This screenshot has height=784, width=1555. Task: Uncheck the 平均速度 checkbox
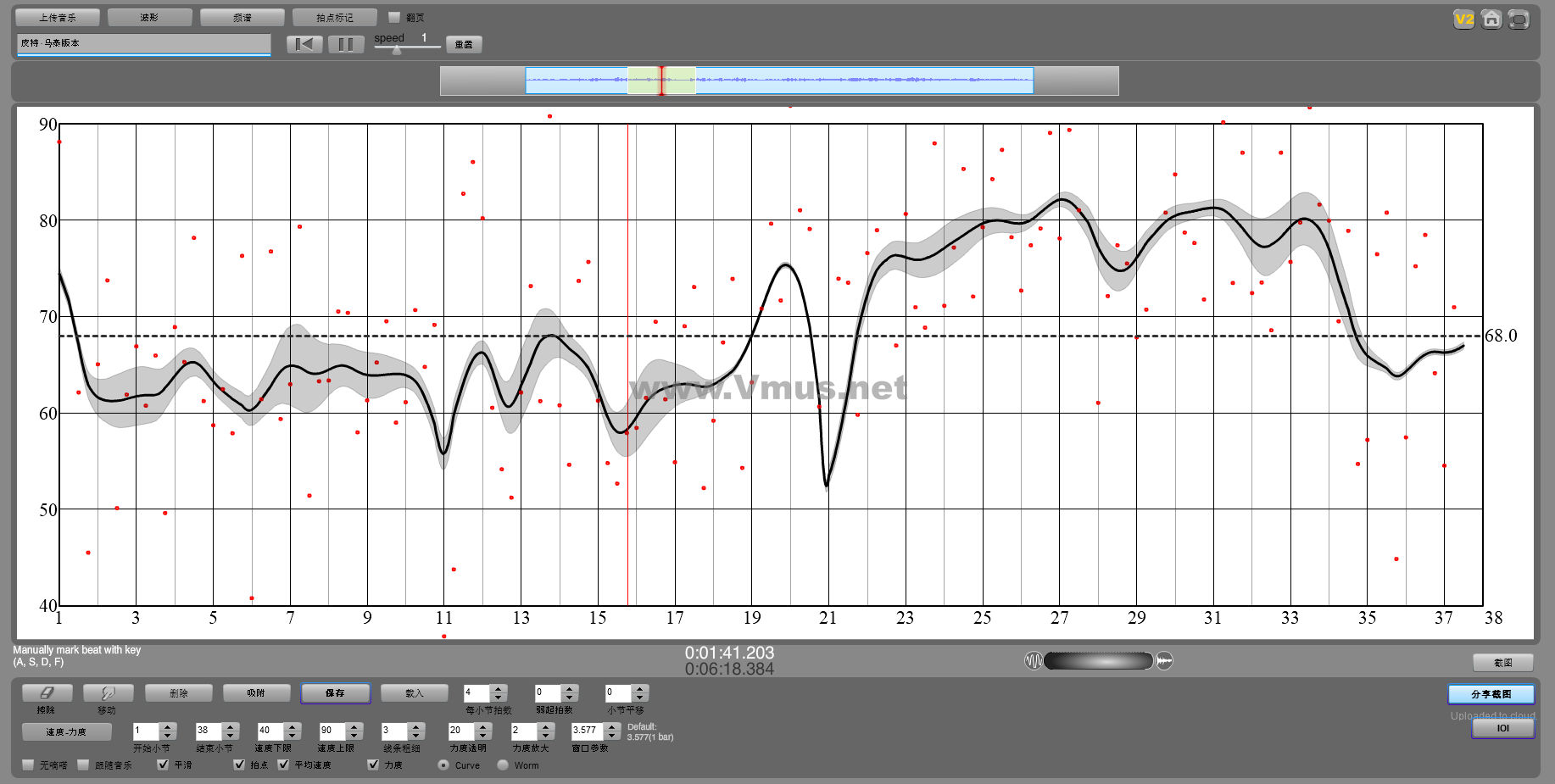pos(284,765)
